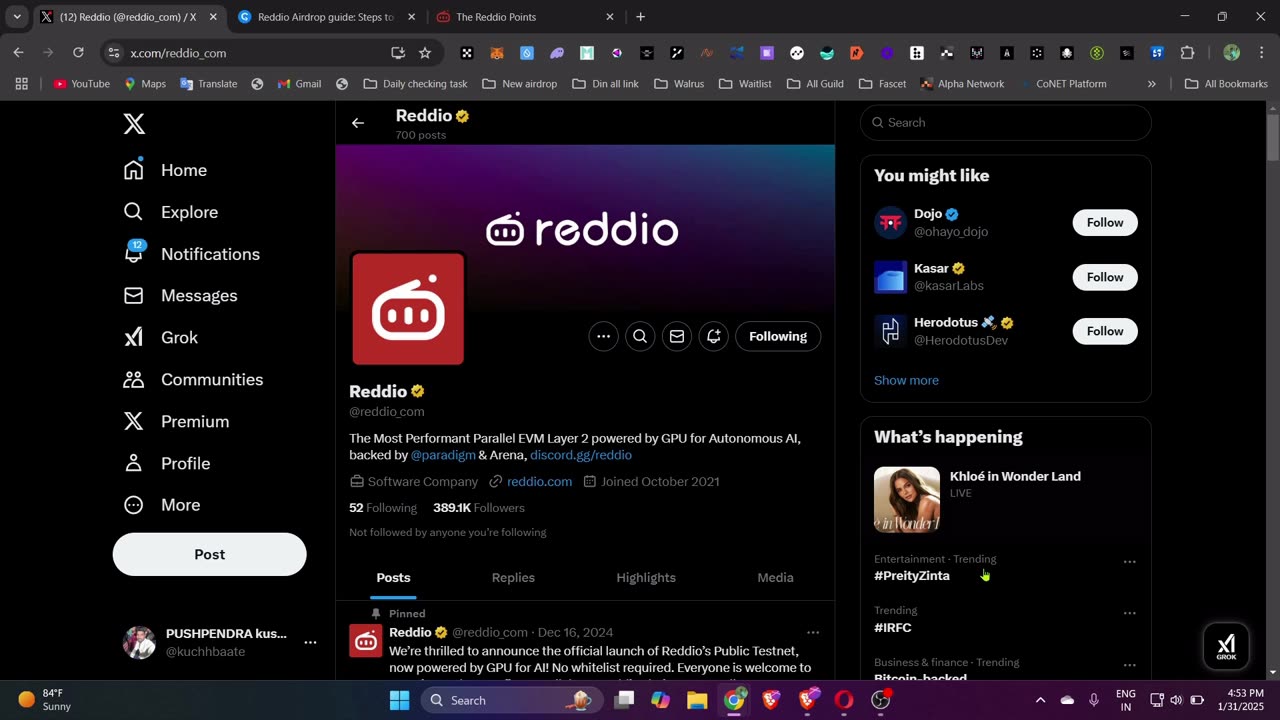Open New airdrop bookmark folder
This screenshot has height=720, width=1280.
(520, 84)
